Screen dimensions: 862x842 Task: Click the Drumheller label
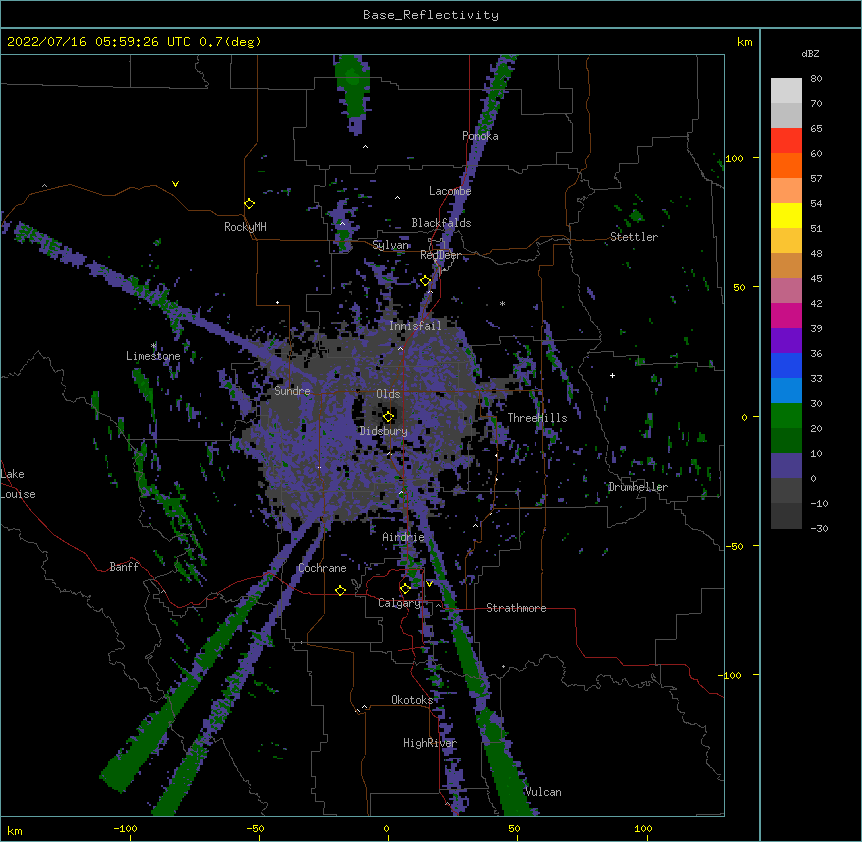pos(638,487)
